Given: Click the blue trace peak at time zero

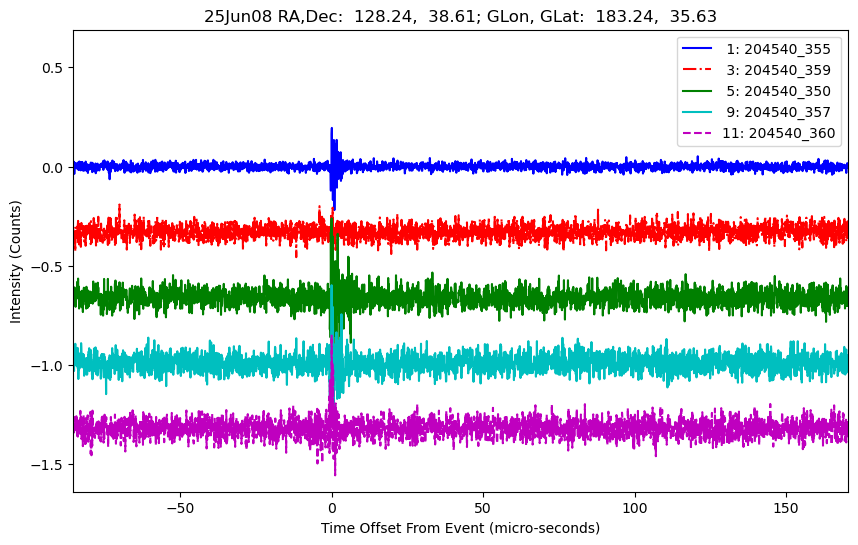Looking at the screenshot, I should 332,129.
